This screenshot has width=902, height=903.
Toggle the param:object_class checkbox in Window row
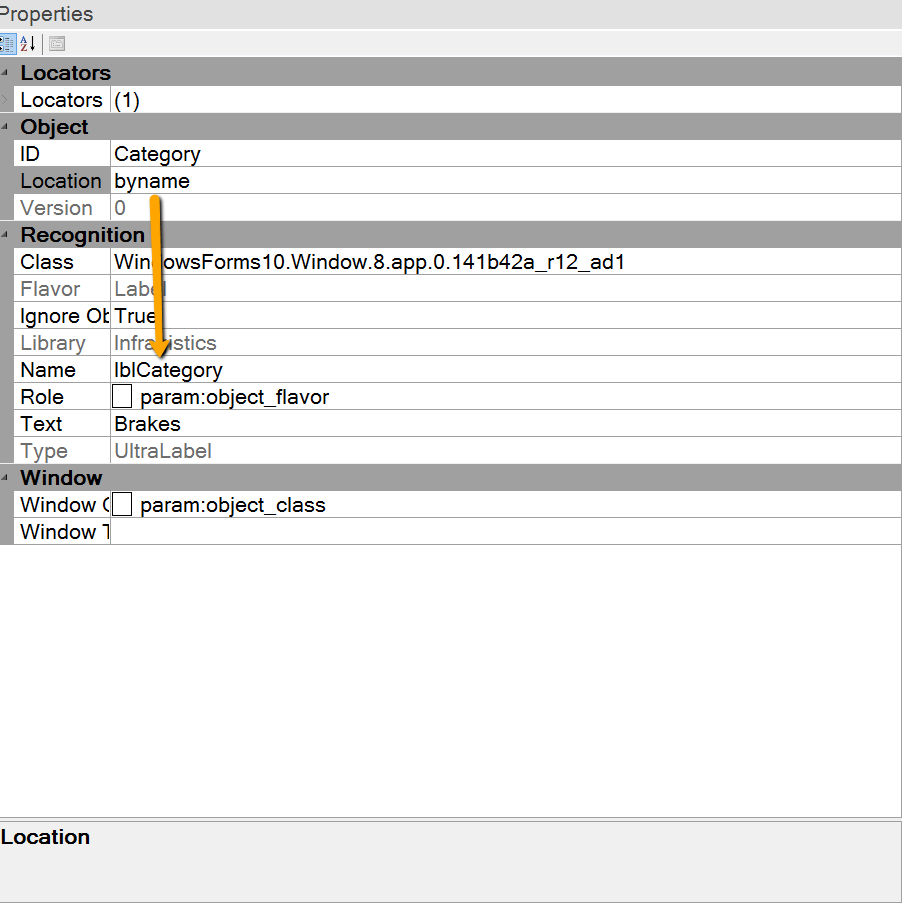pyautogui.click(x=122, y=505)
